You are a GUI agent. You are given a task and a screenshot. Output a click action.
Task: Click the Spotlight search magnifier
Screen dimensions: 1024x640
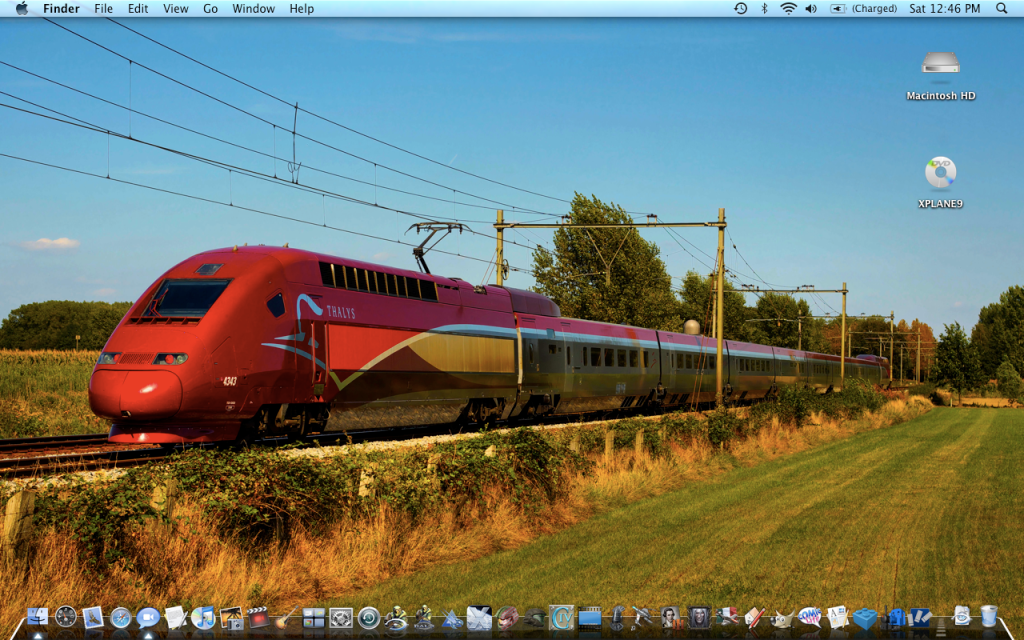click(x=1002, y=8)
